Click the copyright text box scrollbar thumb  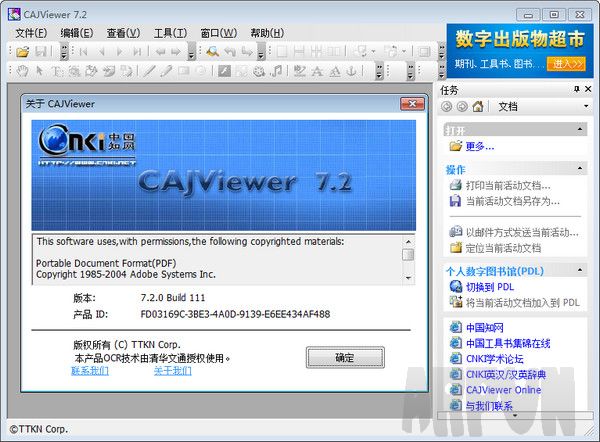click(x=408, y=254)
